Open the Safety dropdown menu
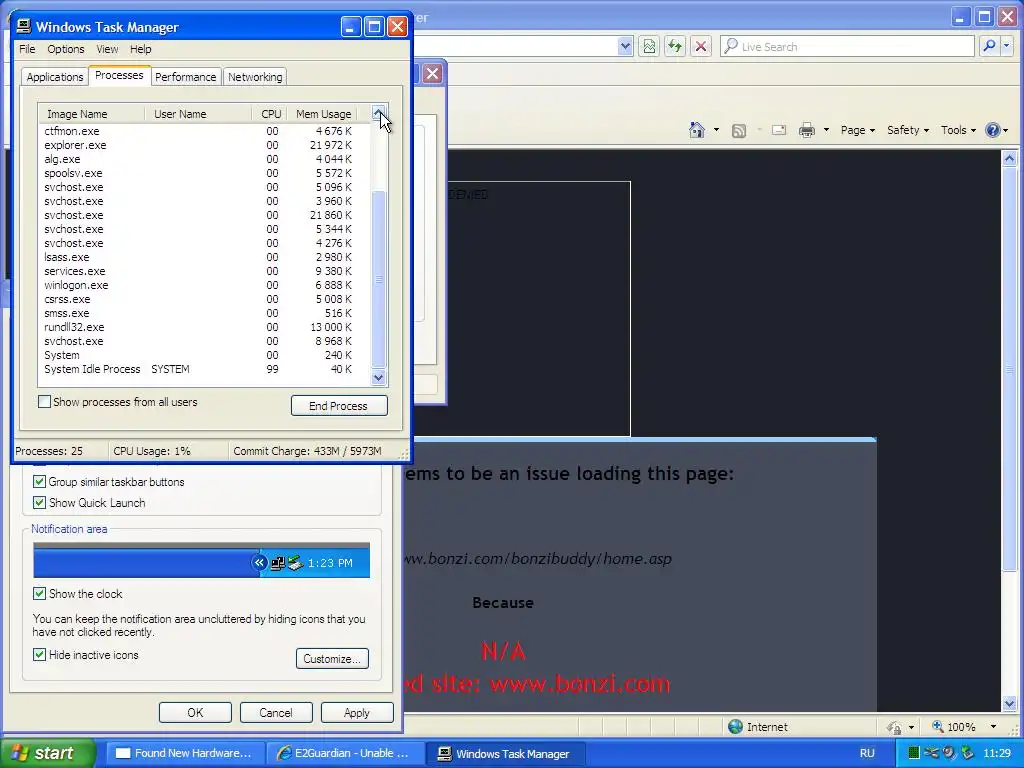The width and height of the screenshot is (1024, 768). [908, 130]
